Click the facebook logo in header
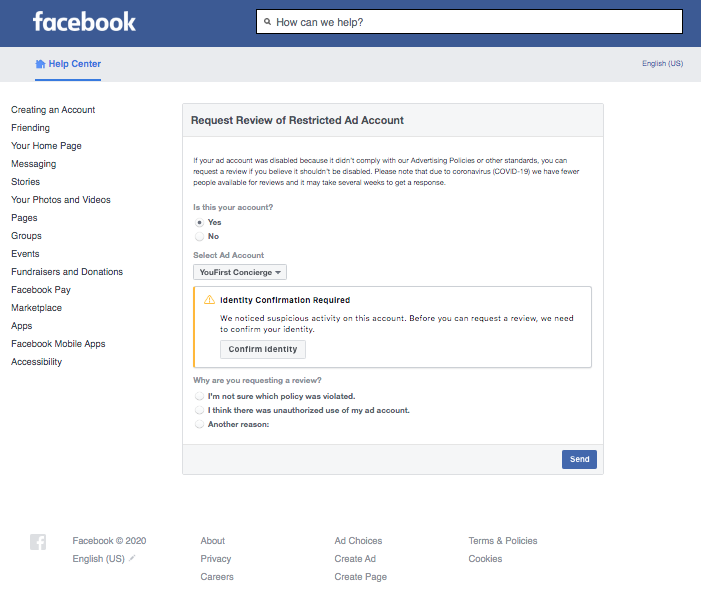 point(84,22)
